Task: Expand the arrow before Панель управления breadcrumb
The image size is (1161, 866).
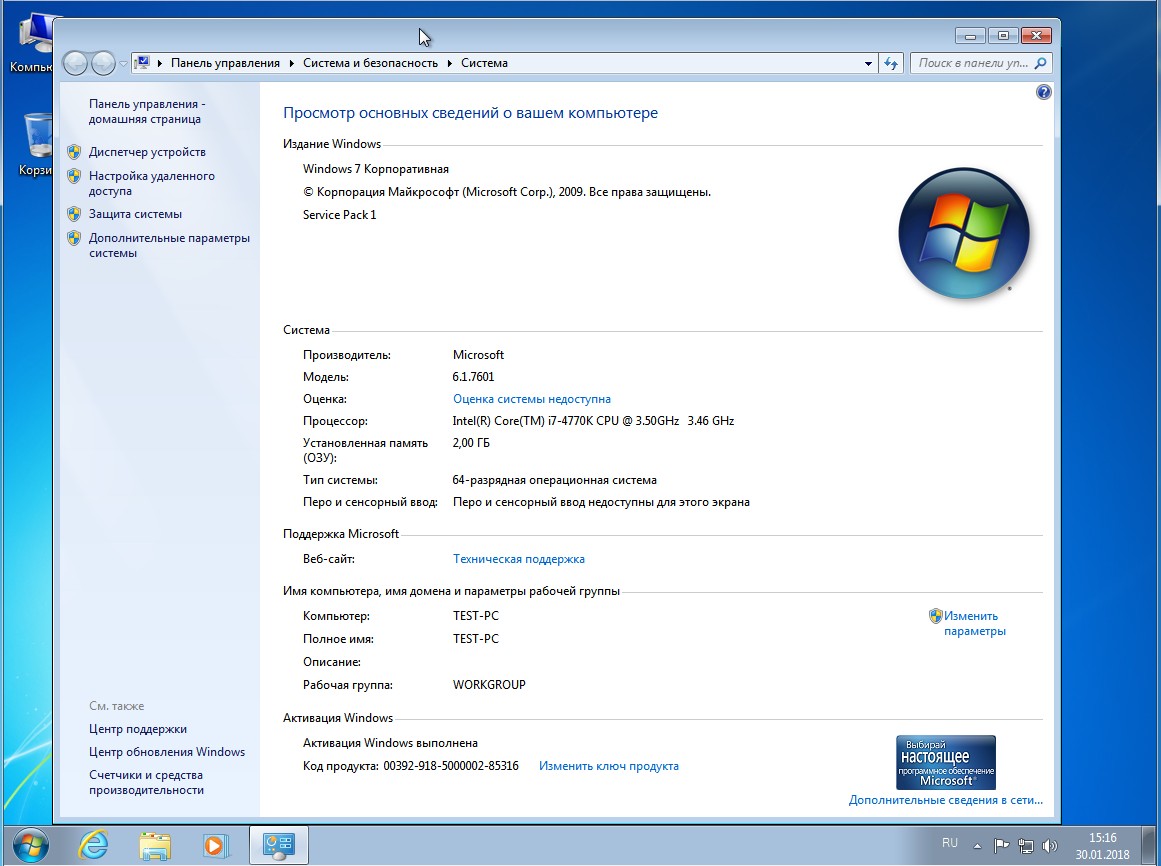Action: coord(160,64)
